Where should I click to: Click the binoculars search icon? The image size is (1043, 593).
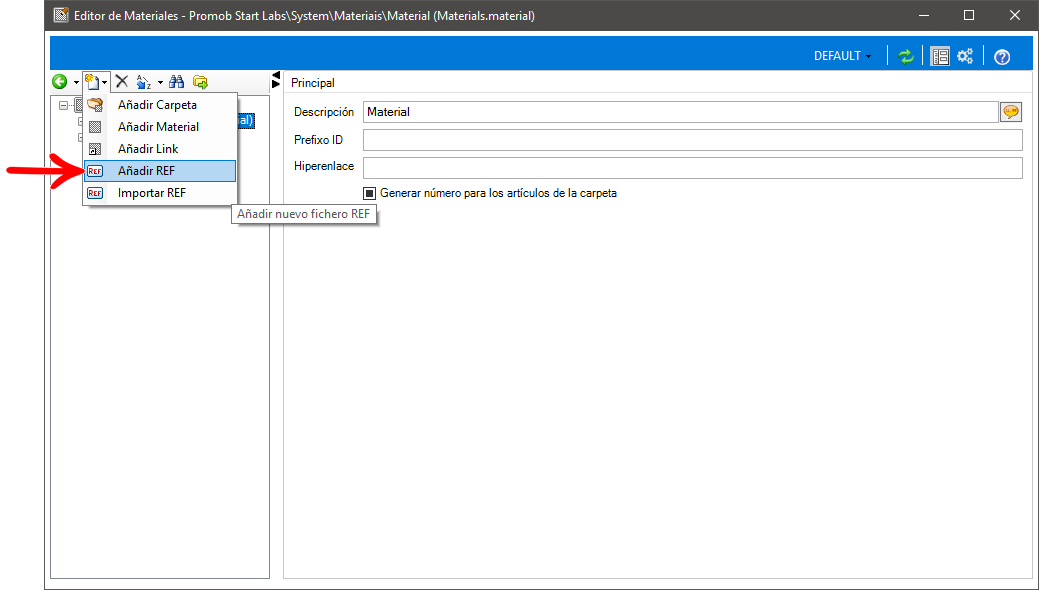pyautogui.click(x=176, y=82)
